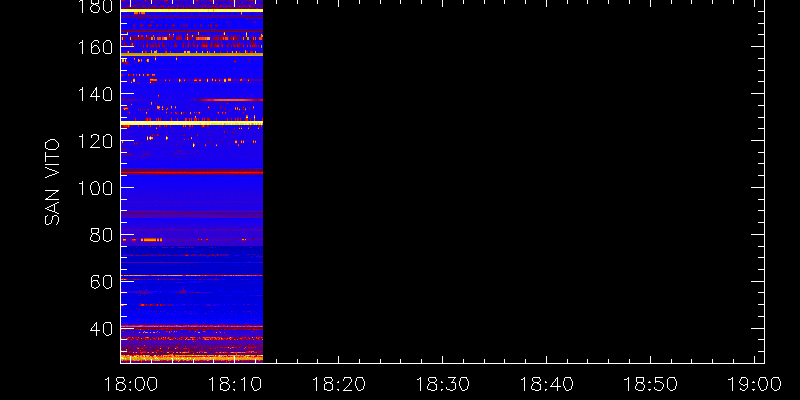The image size is (800, 400).
Task: Click the 18:10 time axis label
Action: [235, 384]
